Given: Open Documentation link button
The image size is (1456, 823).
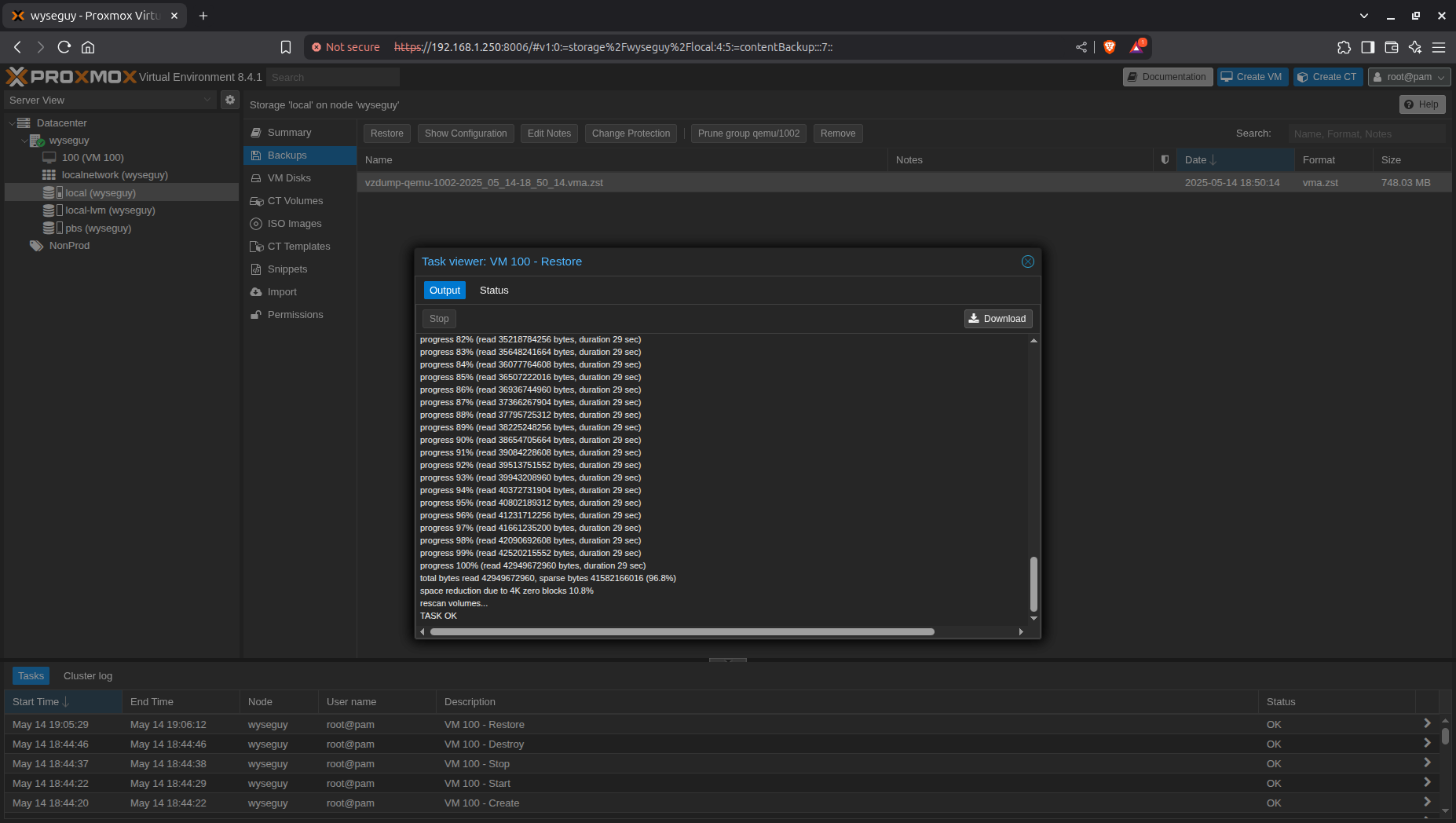Looking at the screenshot, I should pos(1168,77).
